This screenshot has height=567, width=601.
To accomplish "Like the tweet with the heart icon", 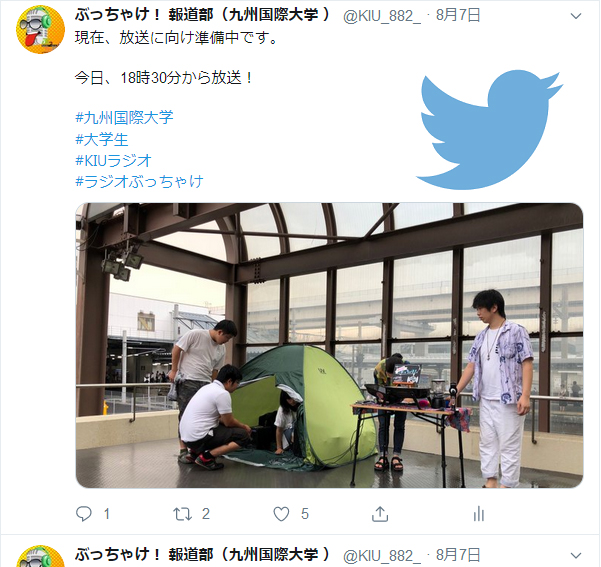I will (281, 514).
